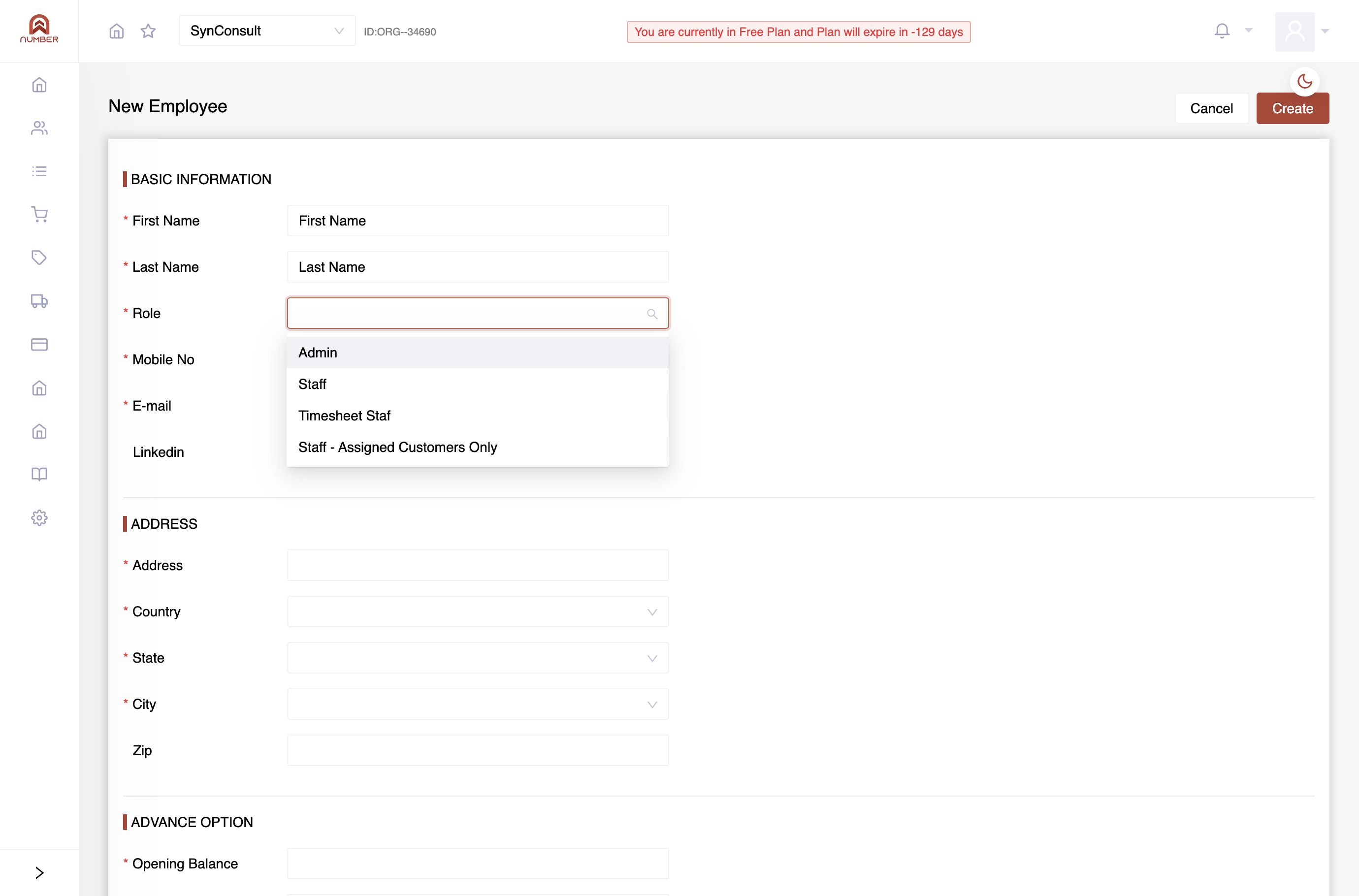This screenshot has height=896, width=1359.
Task: Select Staff - Assigned Customers Only option
Action: pos(478,447)
